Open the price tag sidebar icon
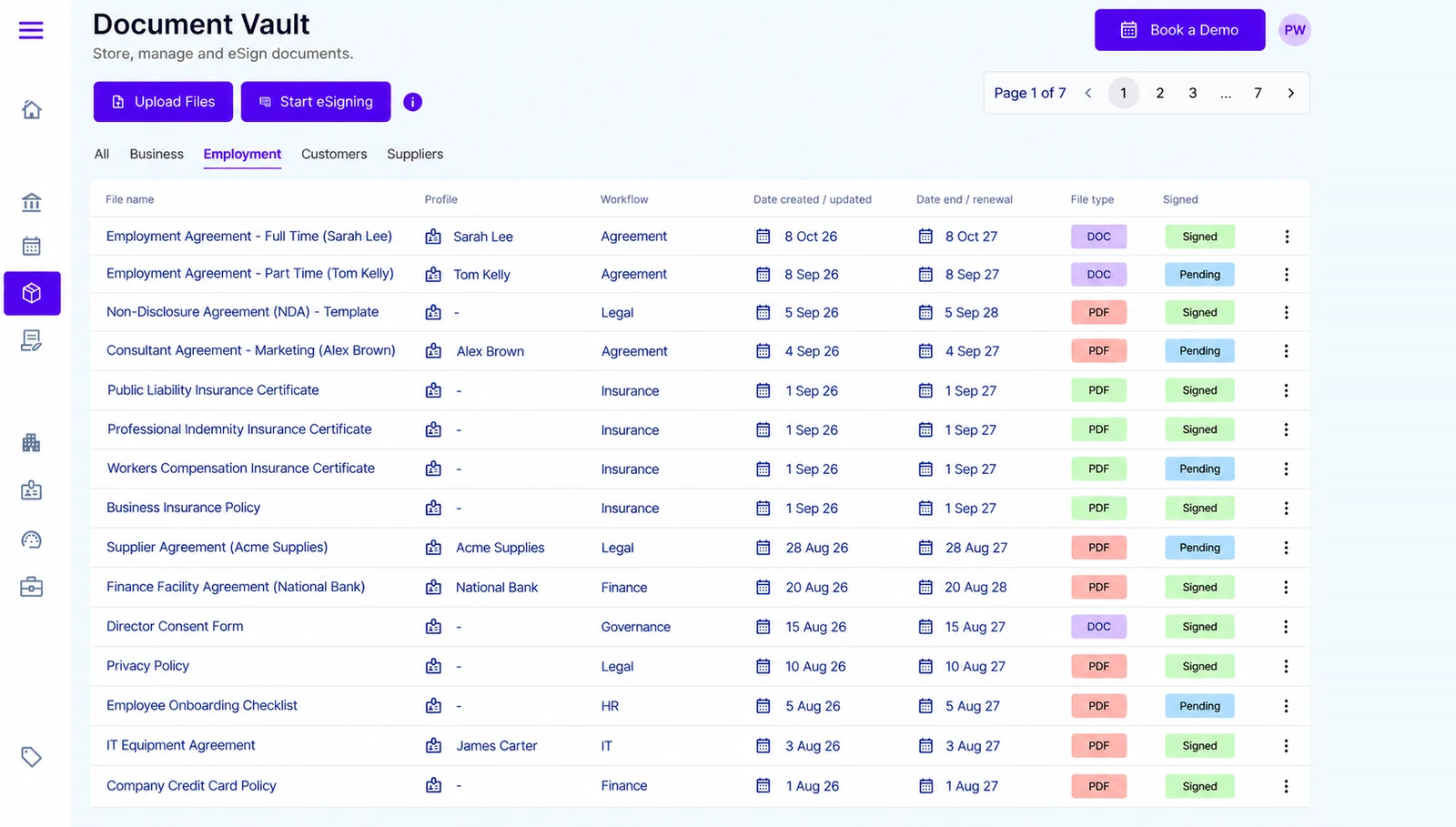Image resolution: width=1456 pixels, height=827 pixels. click(x=32, y=757)
